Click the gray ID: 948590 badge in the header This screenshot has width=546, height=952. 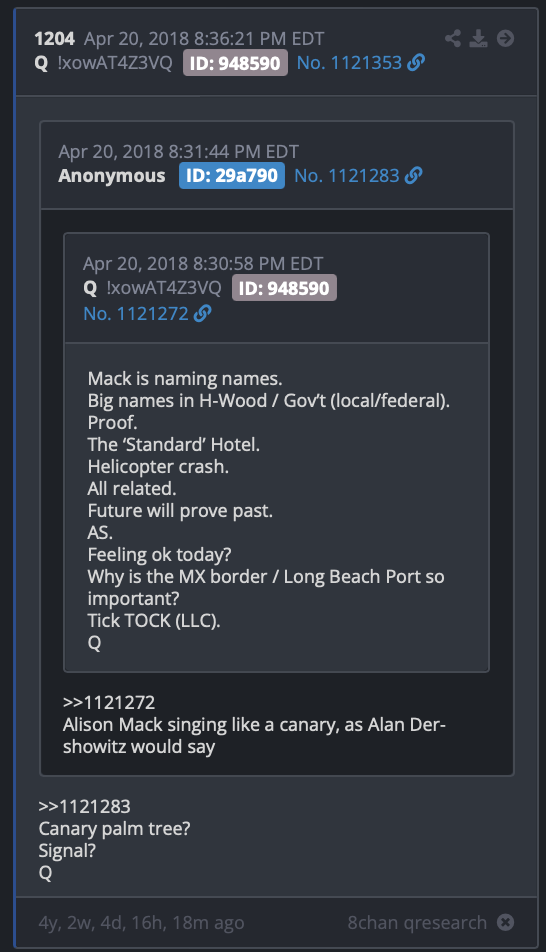tap(235, 63)
